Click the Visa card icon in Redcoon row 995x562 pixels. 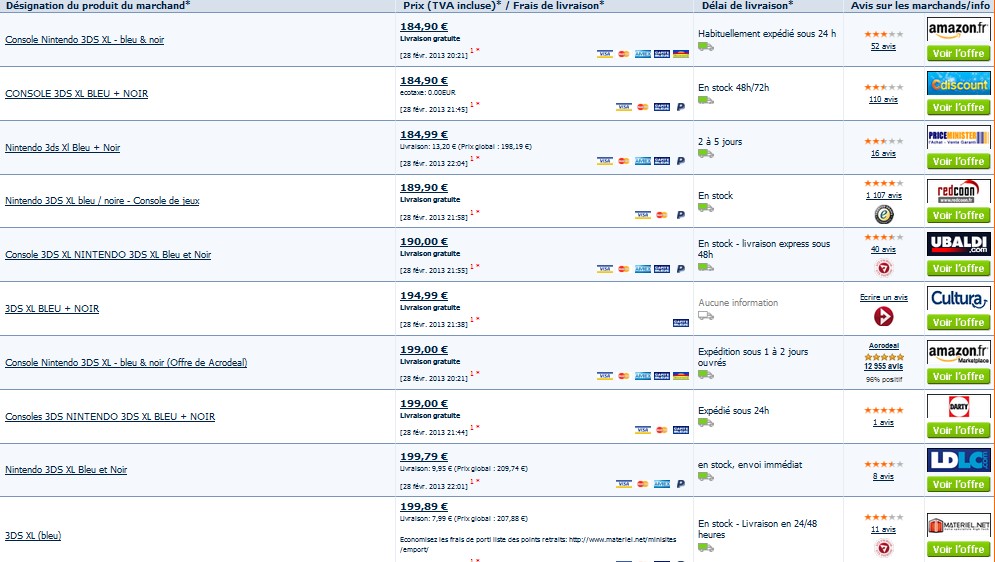coord(643,215)
